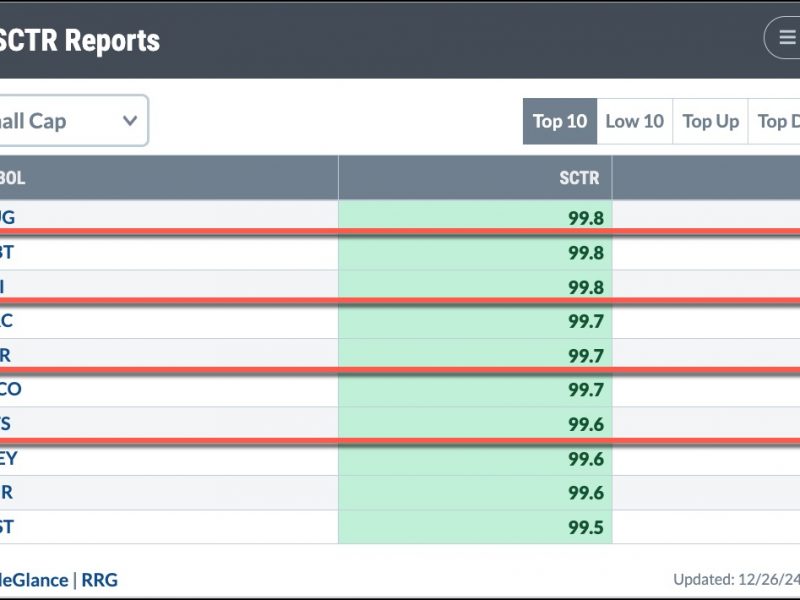Screen dimensions: 800x600
Task: Open the CandleGlance link
Action: click(x=34, y=580)
